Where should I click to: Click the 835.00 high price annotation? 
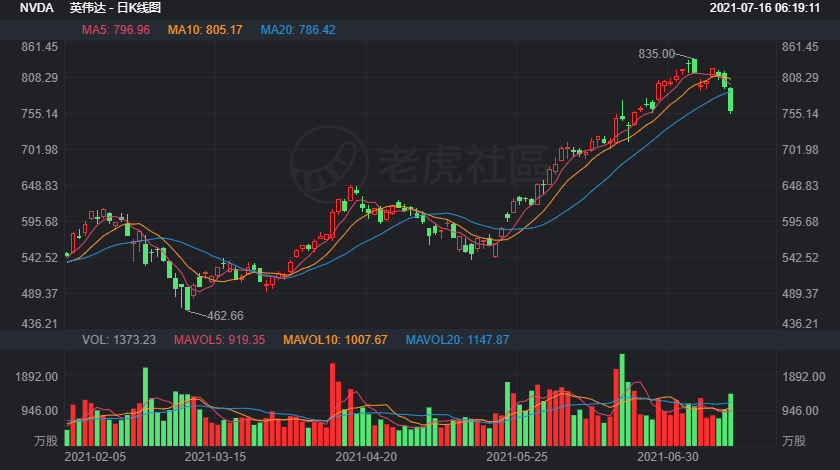click(x=657, y=54)
